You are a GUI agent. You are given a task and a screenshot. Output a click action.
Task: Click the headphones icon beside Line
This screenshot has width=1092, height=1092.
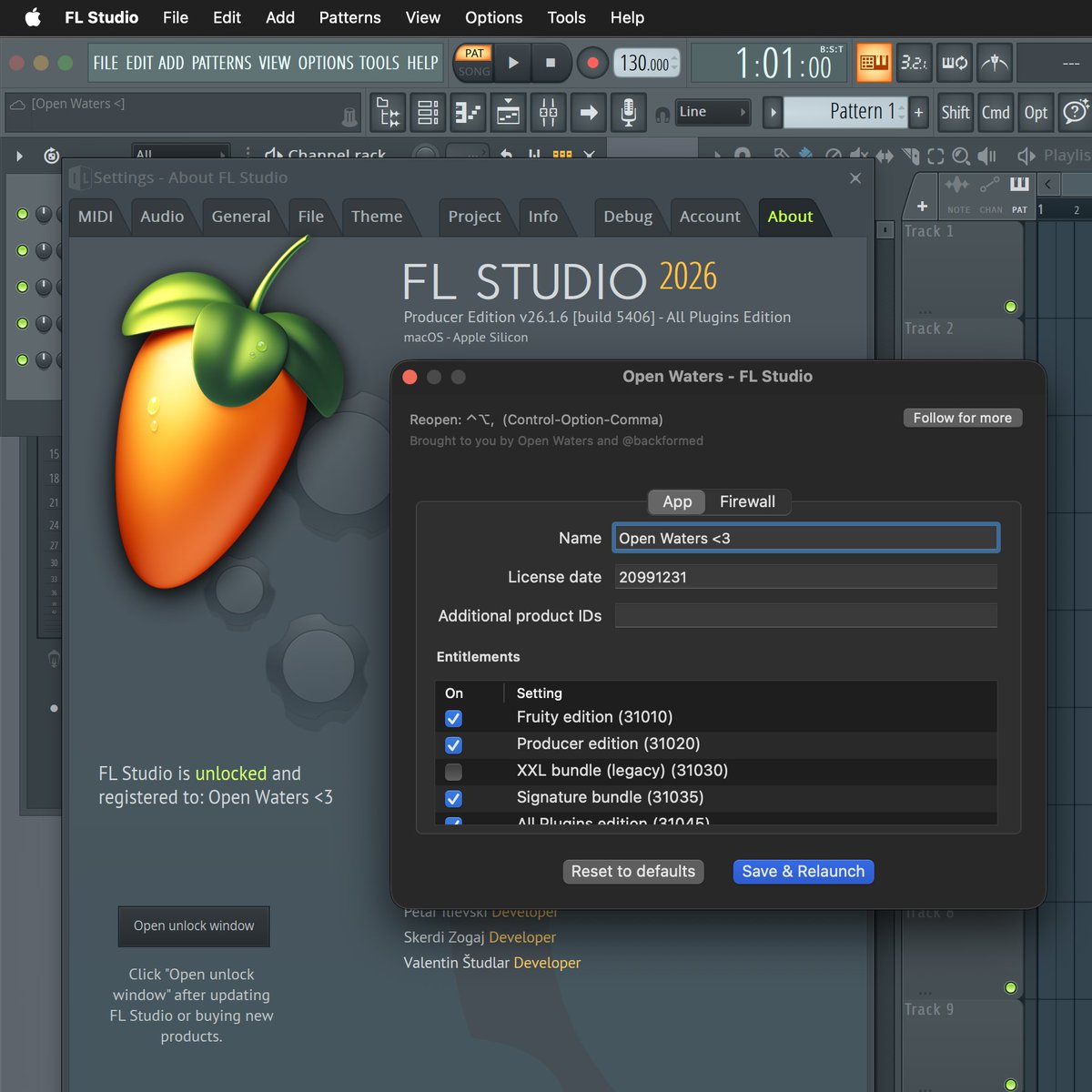click(x=662, y=114)
